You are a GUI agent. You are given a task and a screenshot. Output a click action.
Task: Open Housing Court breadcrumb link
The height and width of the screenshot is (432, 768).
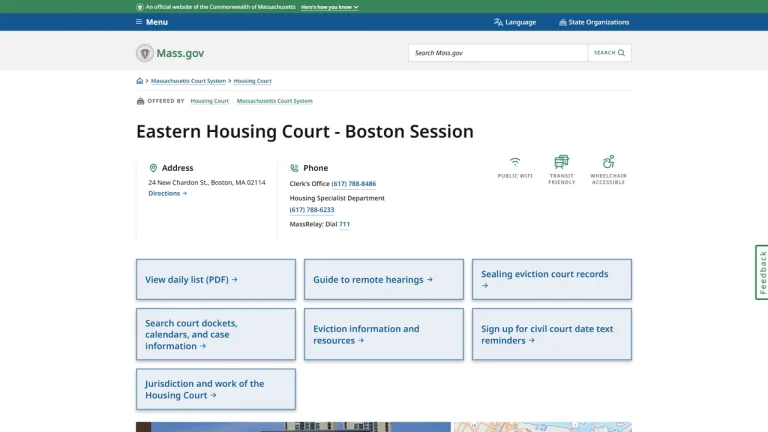[252, 81]
